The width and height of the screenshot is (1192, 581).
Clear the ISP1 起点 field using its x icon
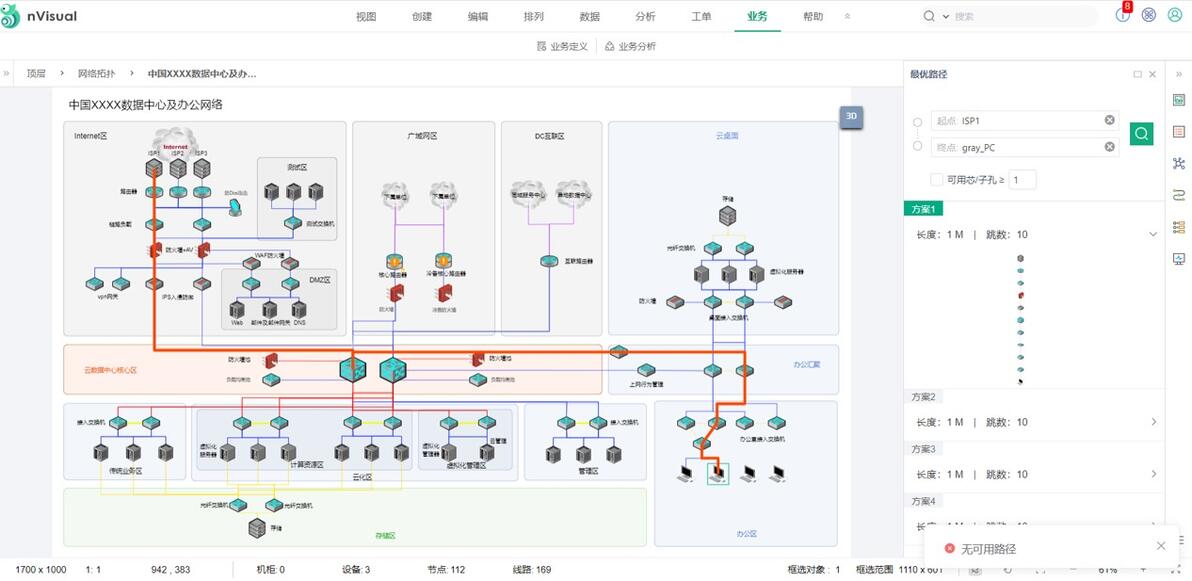(1109, 119)
